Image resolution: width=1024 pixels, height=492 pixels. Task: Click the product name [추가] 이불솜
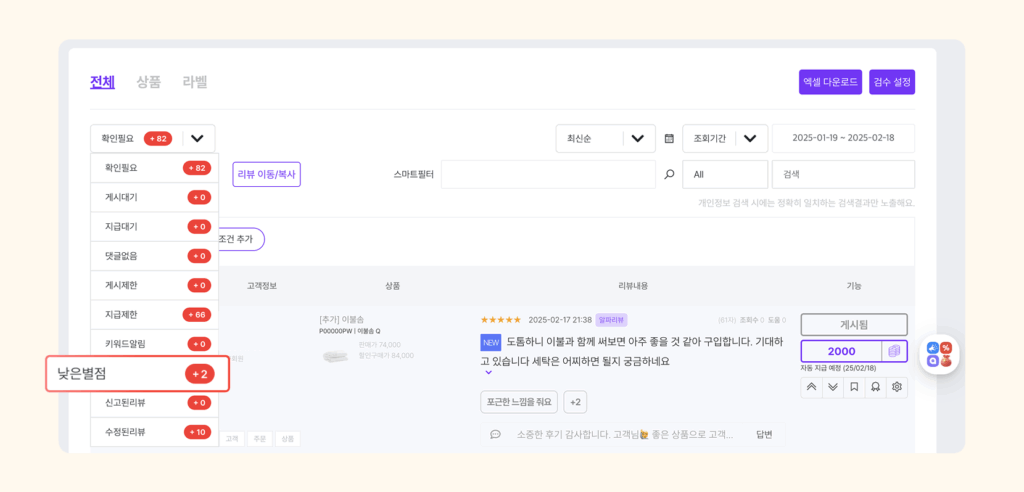click(x=341, y=320)
